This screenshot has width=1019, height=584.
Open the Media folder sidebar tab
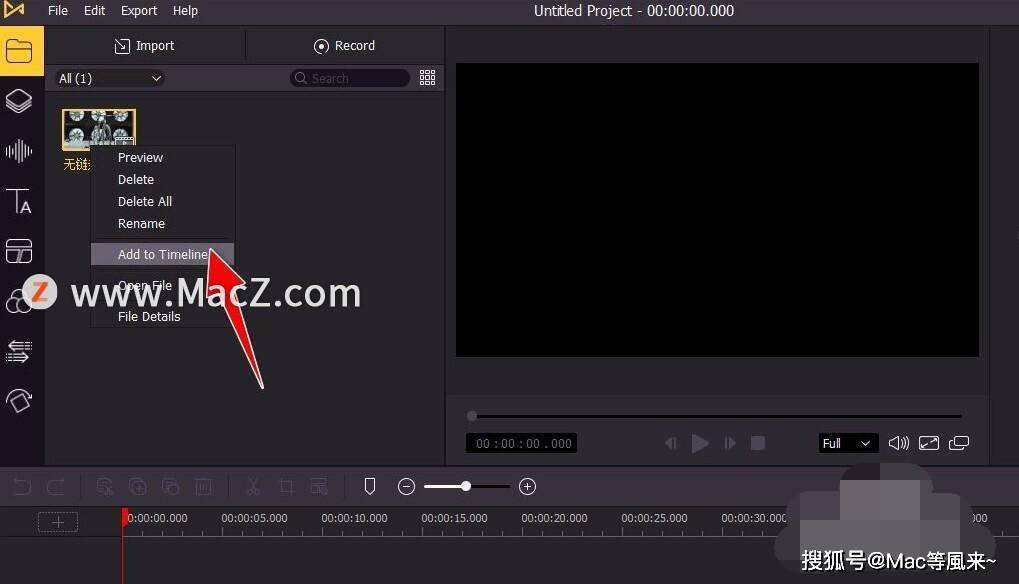click(x=19, y=51)
